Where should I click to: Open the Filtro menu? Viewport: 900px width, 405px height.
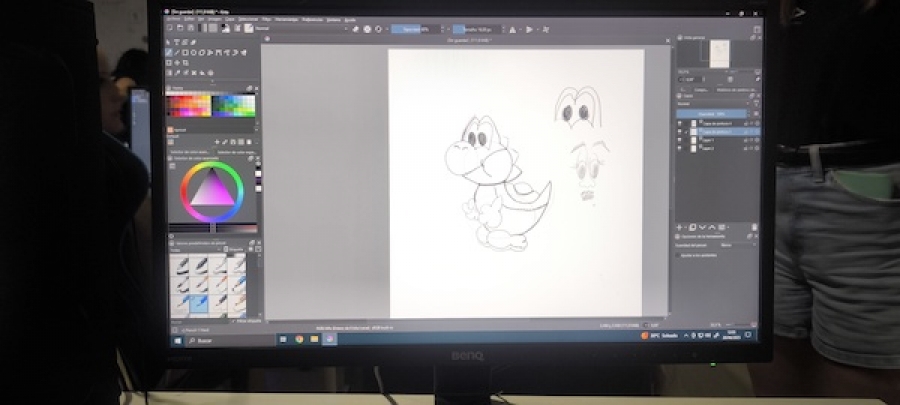point(265,20)
